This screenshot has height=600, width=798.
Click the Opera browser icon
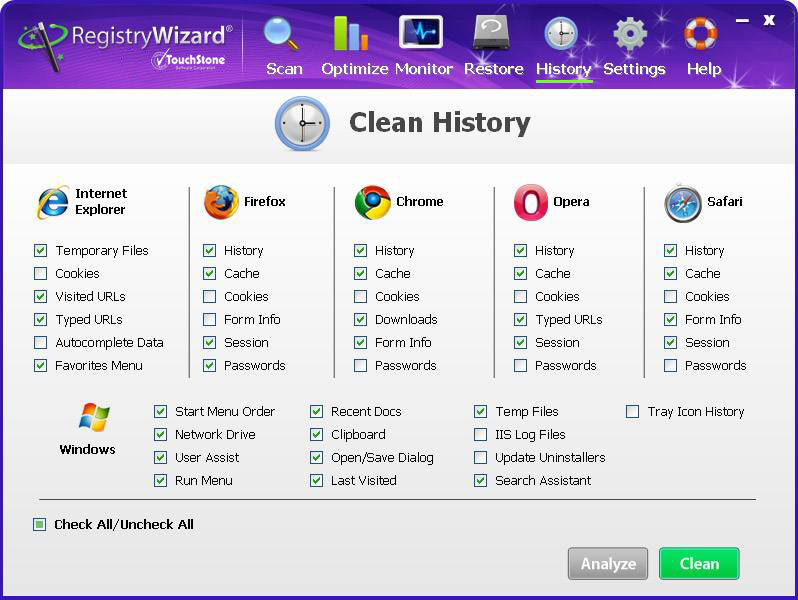530,202
